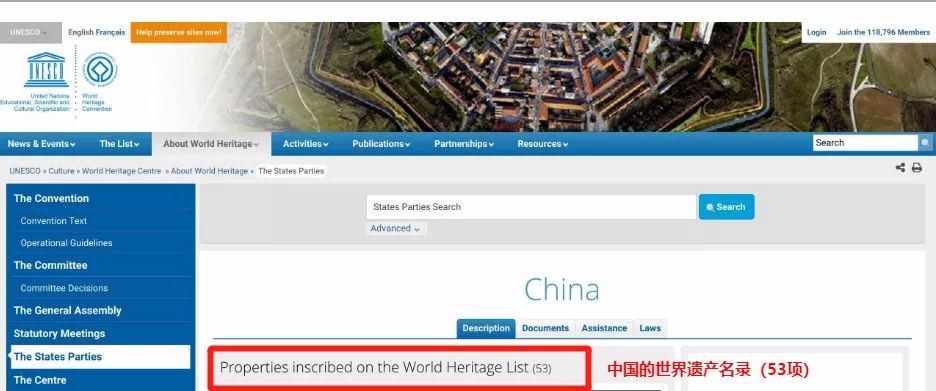Expand the Advanced search options

pyautogui.click(x=395, y=229)
